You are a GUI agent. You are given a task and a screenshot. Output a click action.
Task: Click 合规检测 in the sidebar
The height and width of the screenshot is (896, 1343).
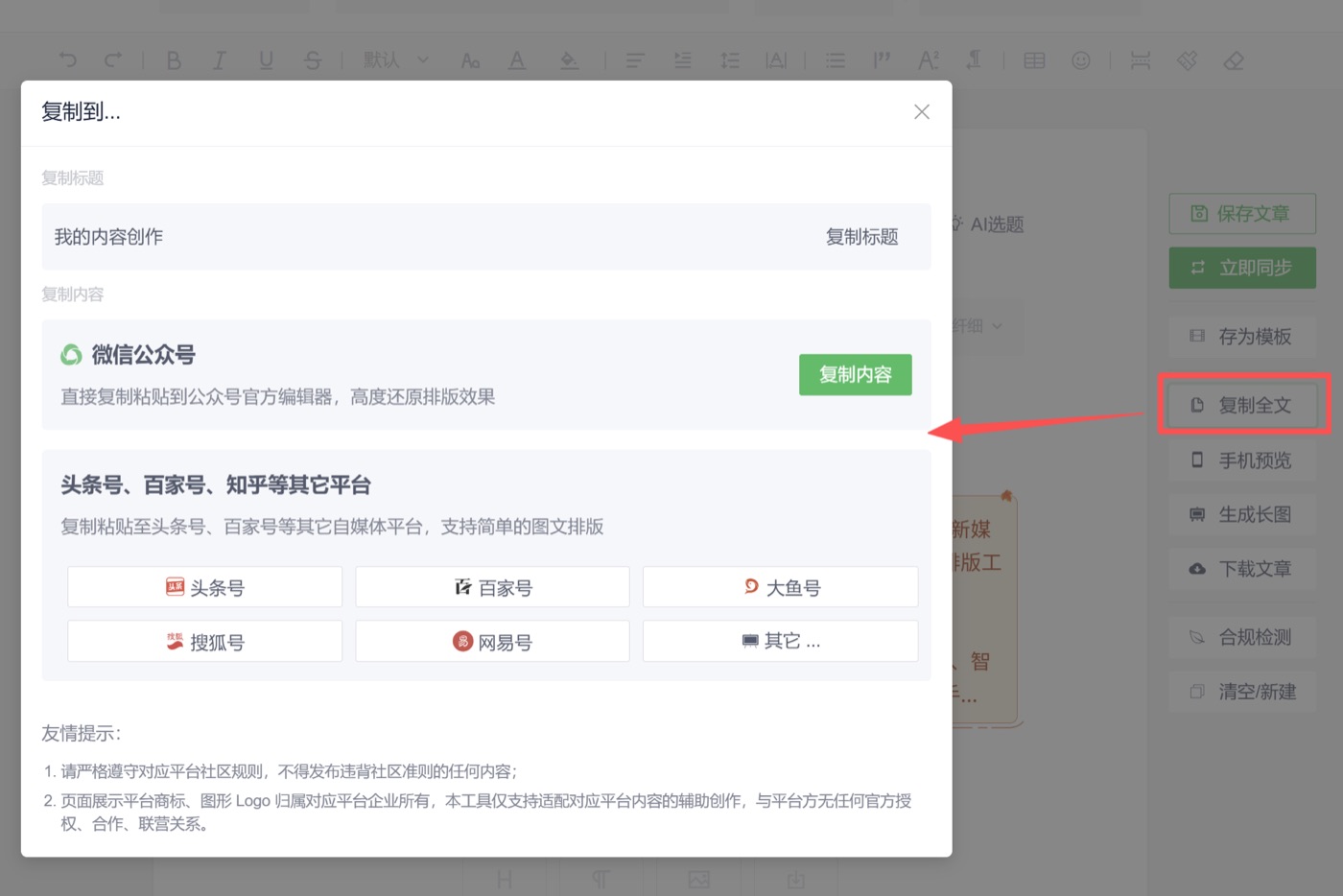click(1241, 637)
